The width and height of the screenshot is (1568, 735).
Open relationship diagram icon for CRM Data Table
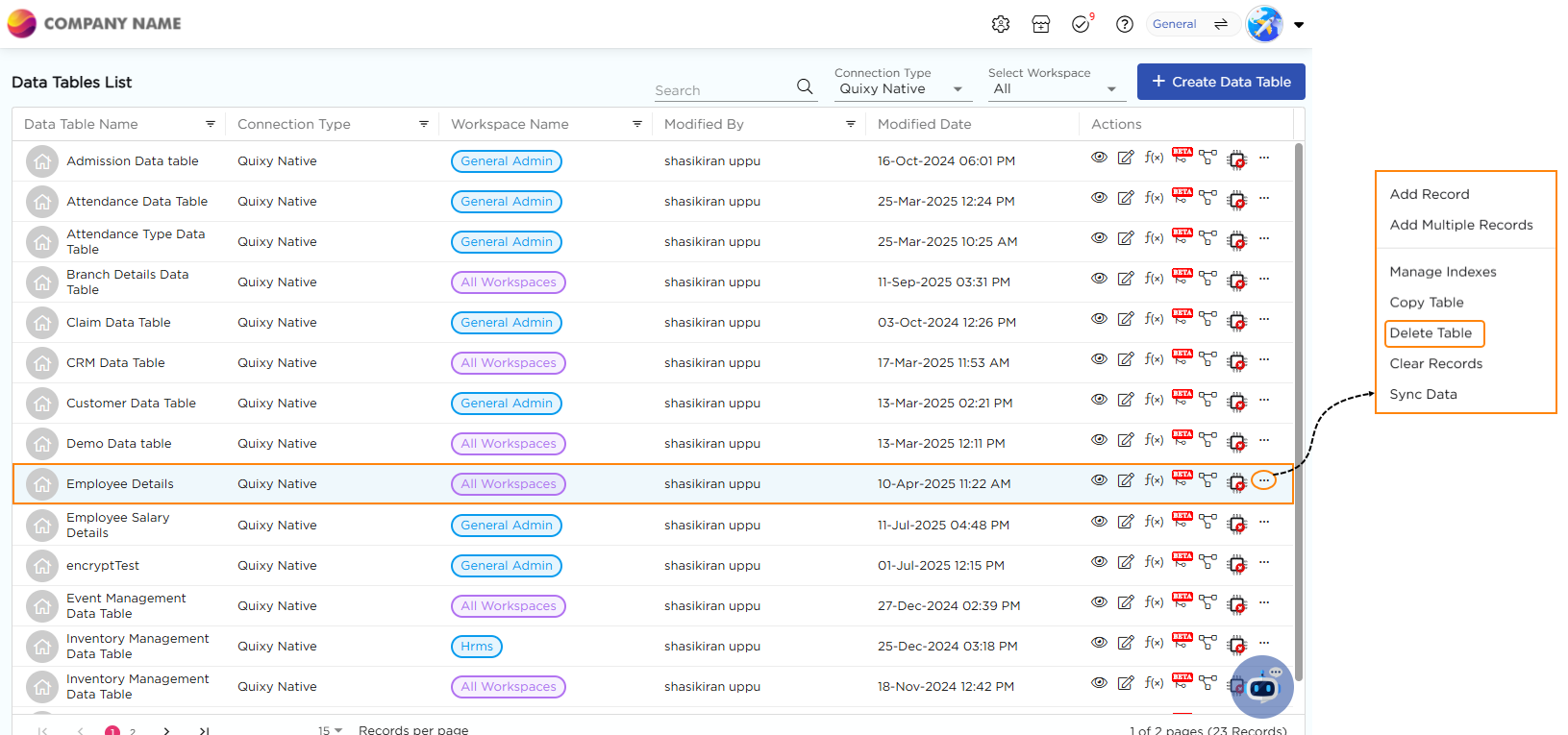[1207, 359]
